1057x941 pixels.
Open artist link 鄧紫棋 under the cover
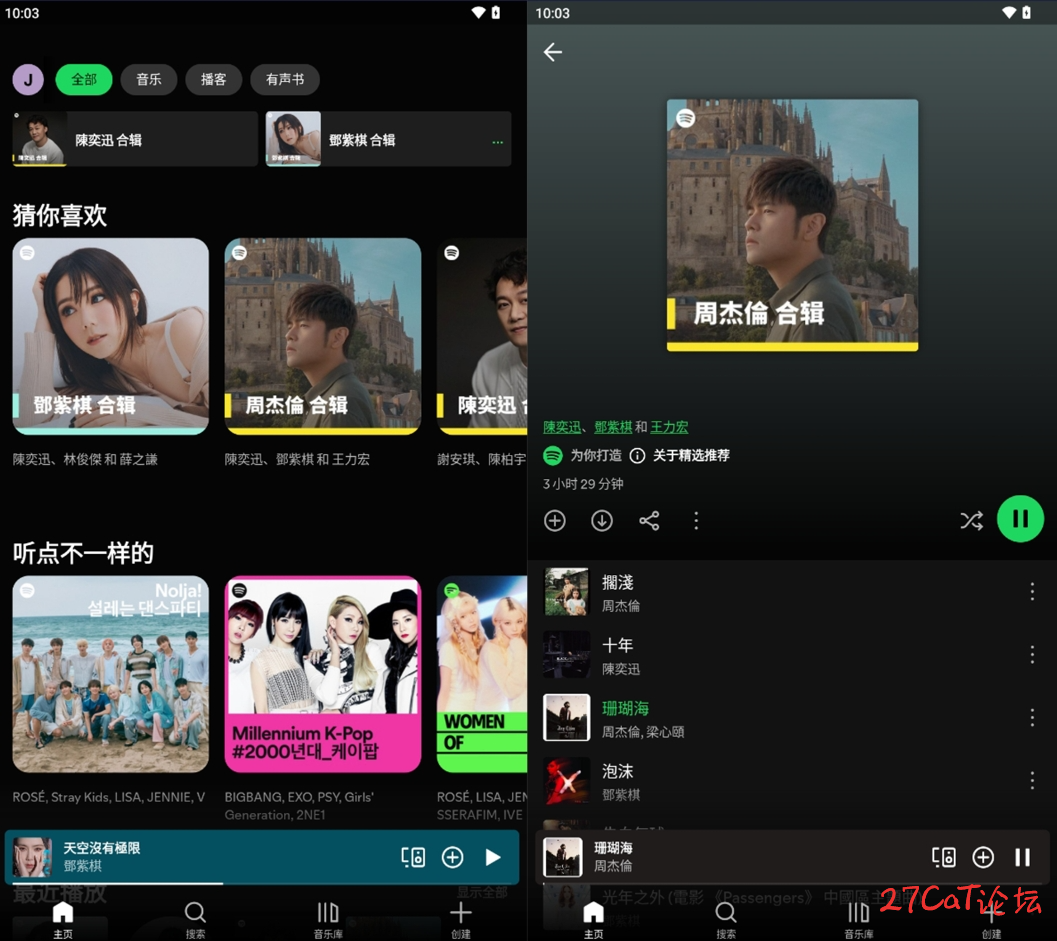(613, 427)
